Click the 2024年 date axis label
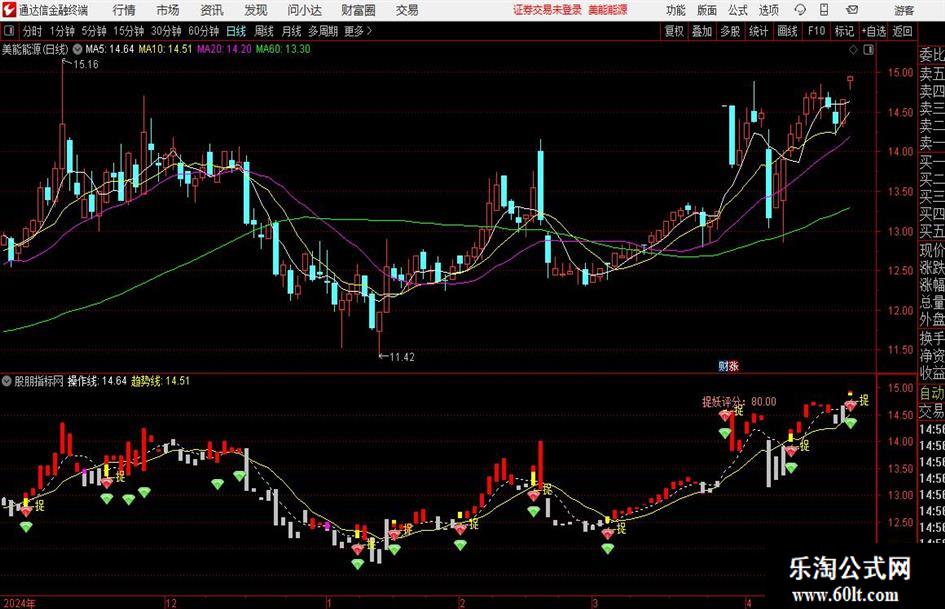 pyautogui.click(x=19, y=603)
